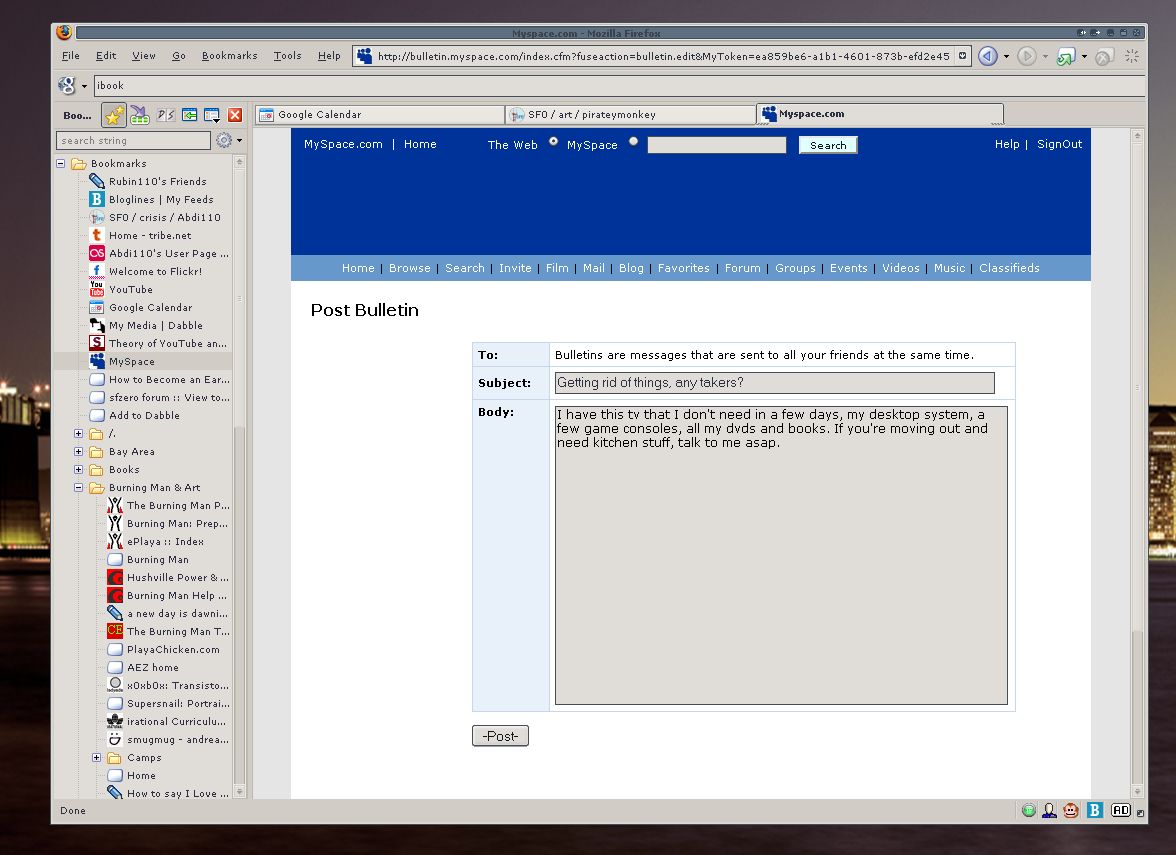Click the browser Back arrow button
The height and width of the screenshot is (855, 1176).
pyautogui.click(x=987, y=57)
